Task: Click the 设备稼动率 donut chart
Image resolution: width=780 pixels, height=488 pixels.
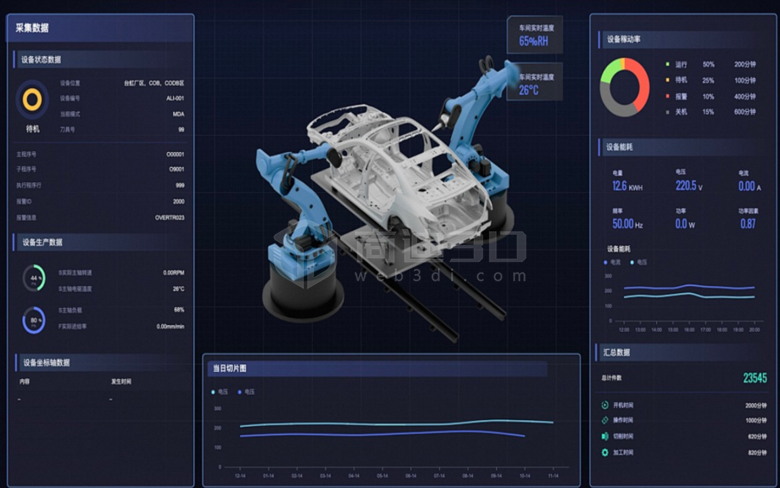Action: [624, 87]
